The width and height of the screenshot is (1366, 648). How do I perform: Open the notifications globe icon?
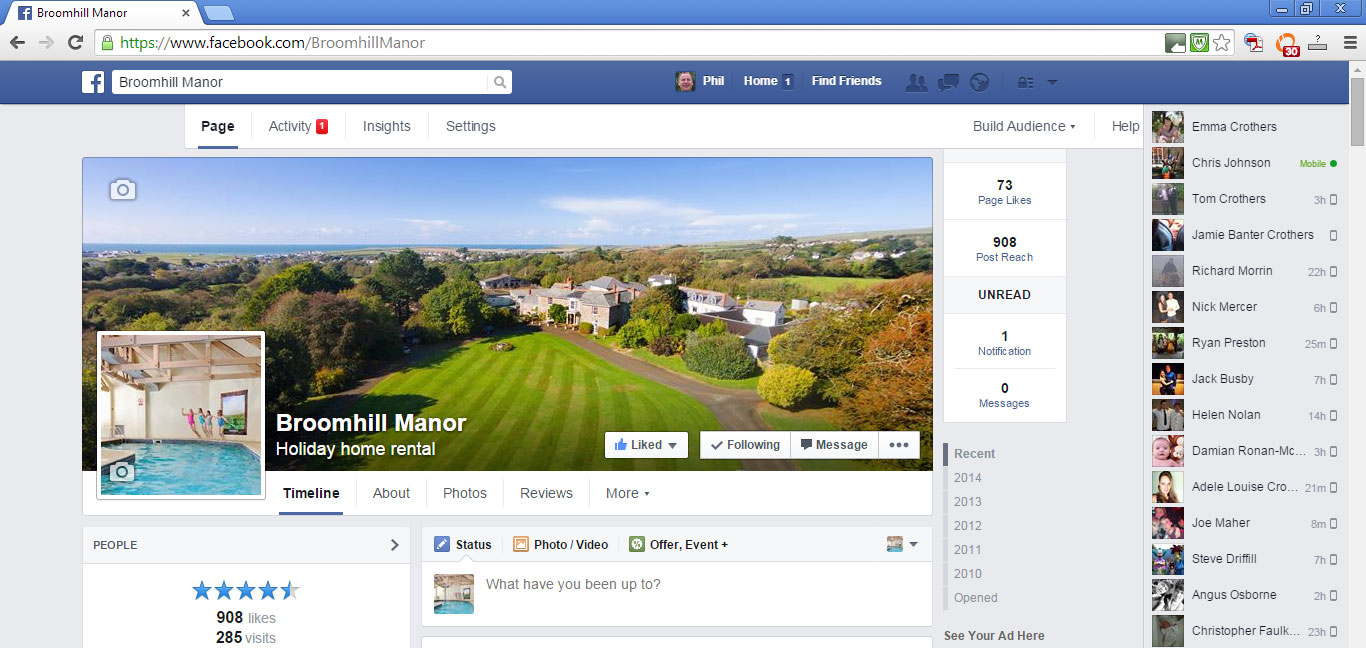[x=979, y=82]
